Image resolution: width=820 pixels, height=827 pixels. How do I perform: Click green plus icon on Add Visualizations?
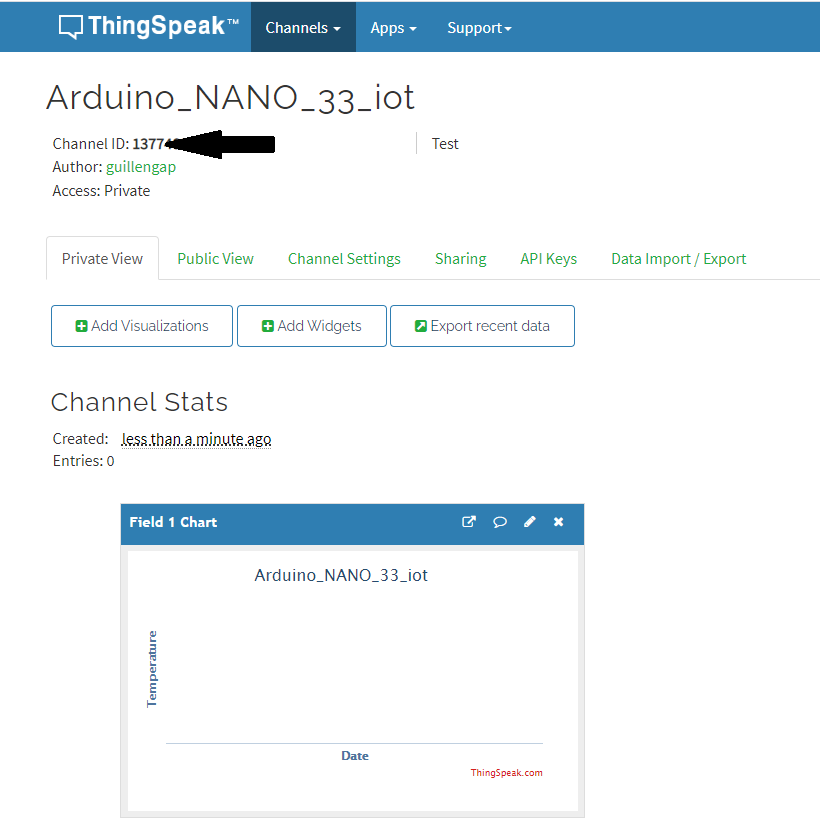coord(81,326)
